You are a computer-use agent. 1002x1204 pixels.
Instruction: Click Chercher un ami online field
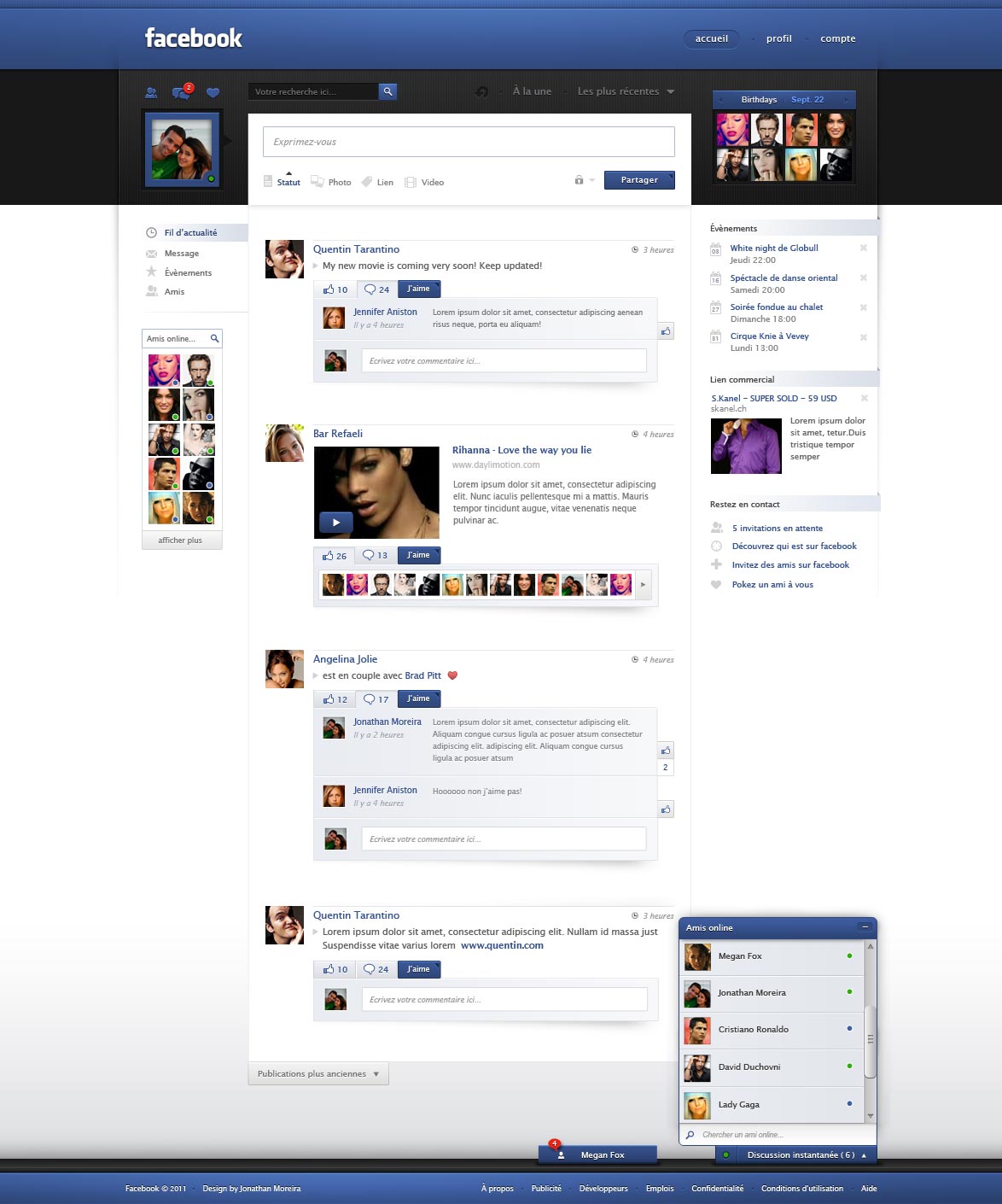tap(778, 1135)
